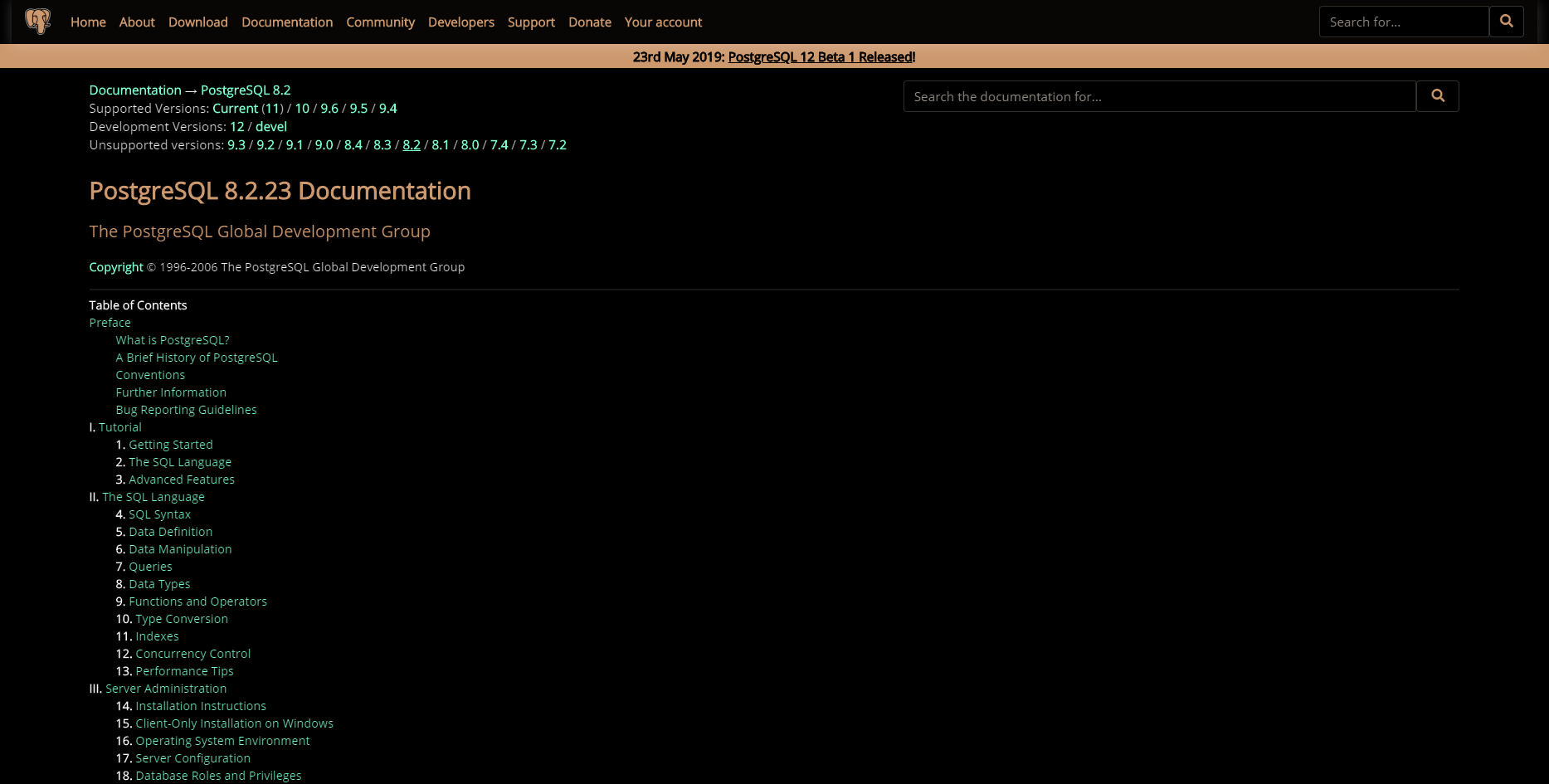Open the PostgreSQL 12 Beta 1 Released announcement
This screenshot has height=784, width=1549.
pyautogui.click(x=820, y=56)
